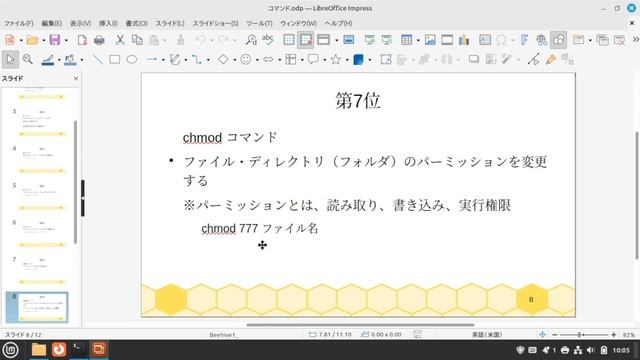
Task: Run the spelling check icon
Action: click(x=268, y=40)
